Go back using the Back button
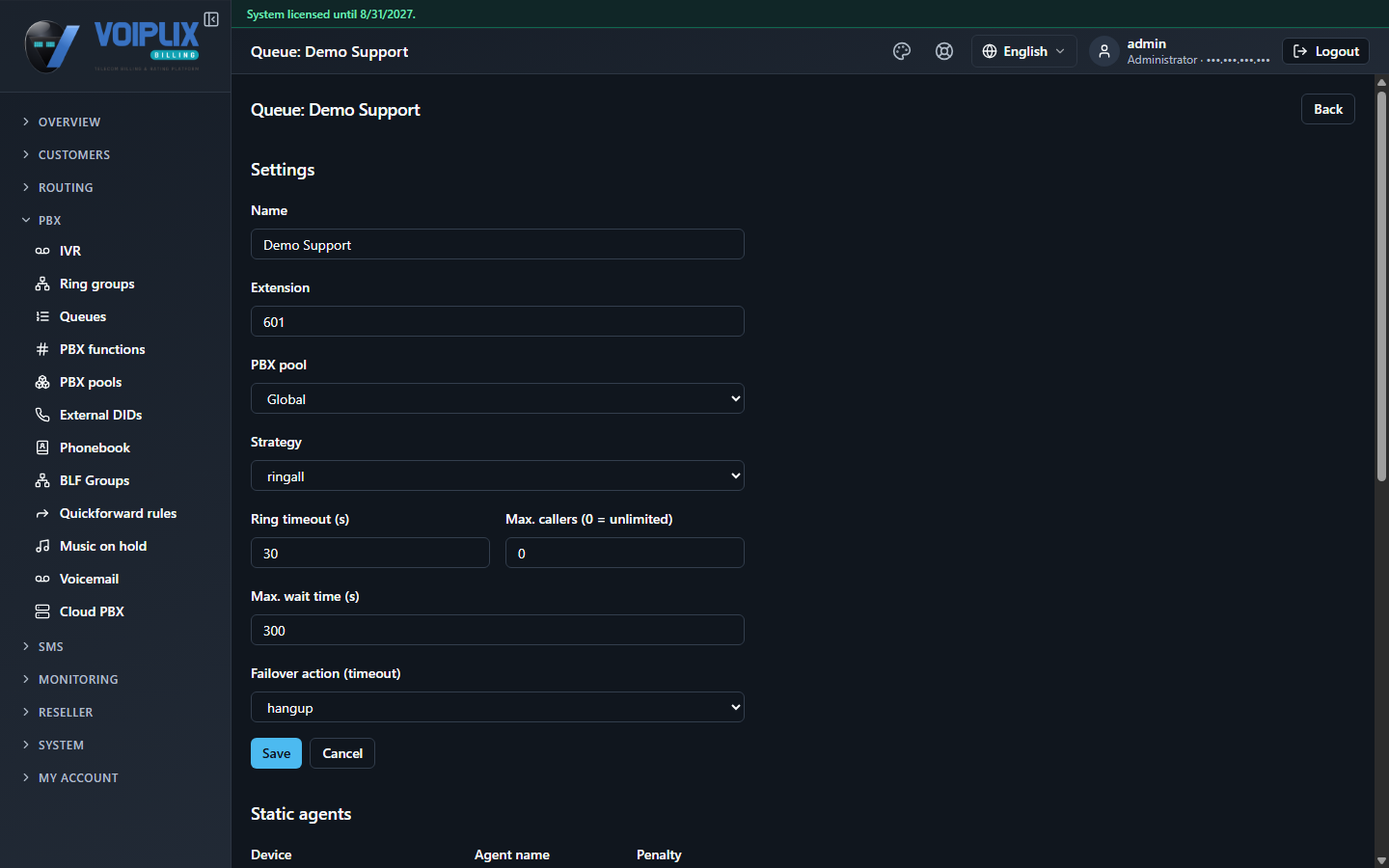 tap(1328, 109)
